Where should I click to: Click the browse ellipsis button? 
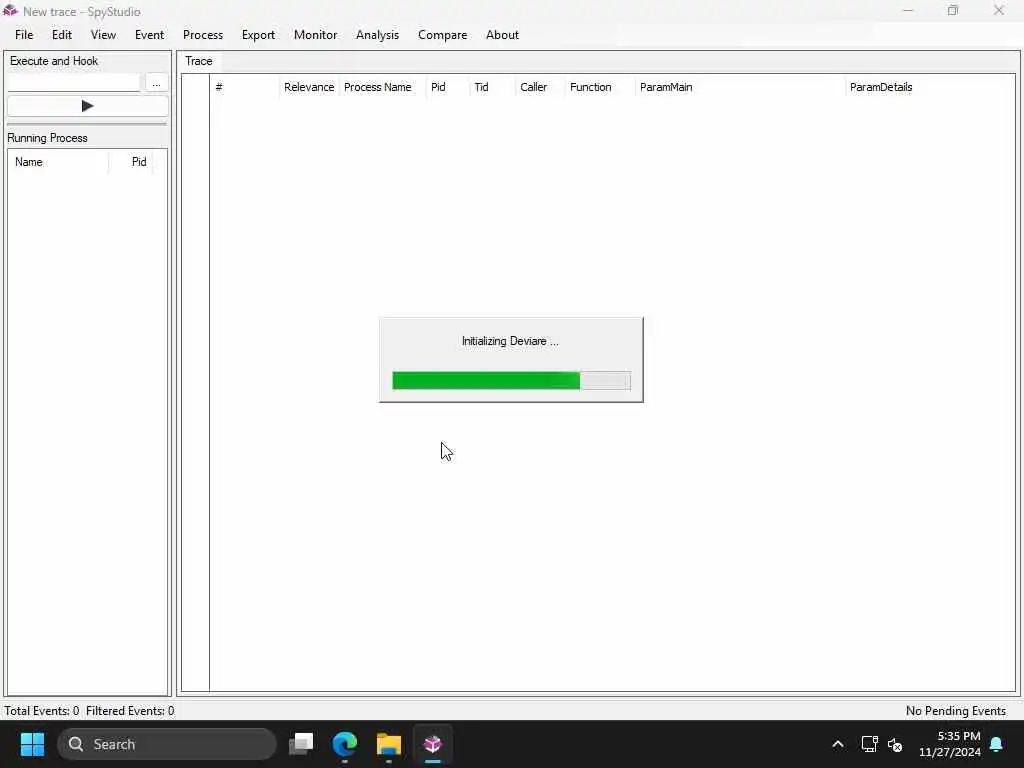156,83
